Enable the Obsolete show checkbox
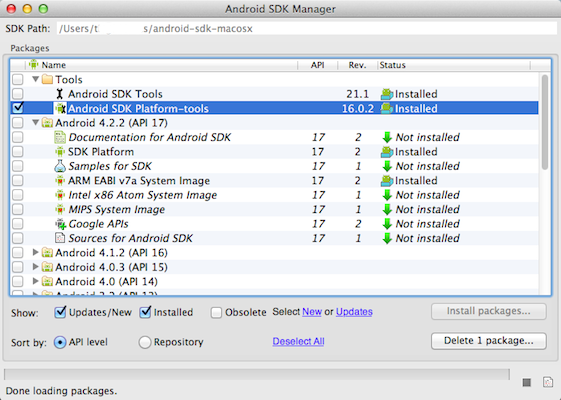Image resolution: width=561 pixels, height=400 pixels. tap(216, 313)
